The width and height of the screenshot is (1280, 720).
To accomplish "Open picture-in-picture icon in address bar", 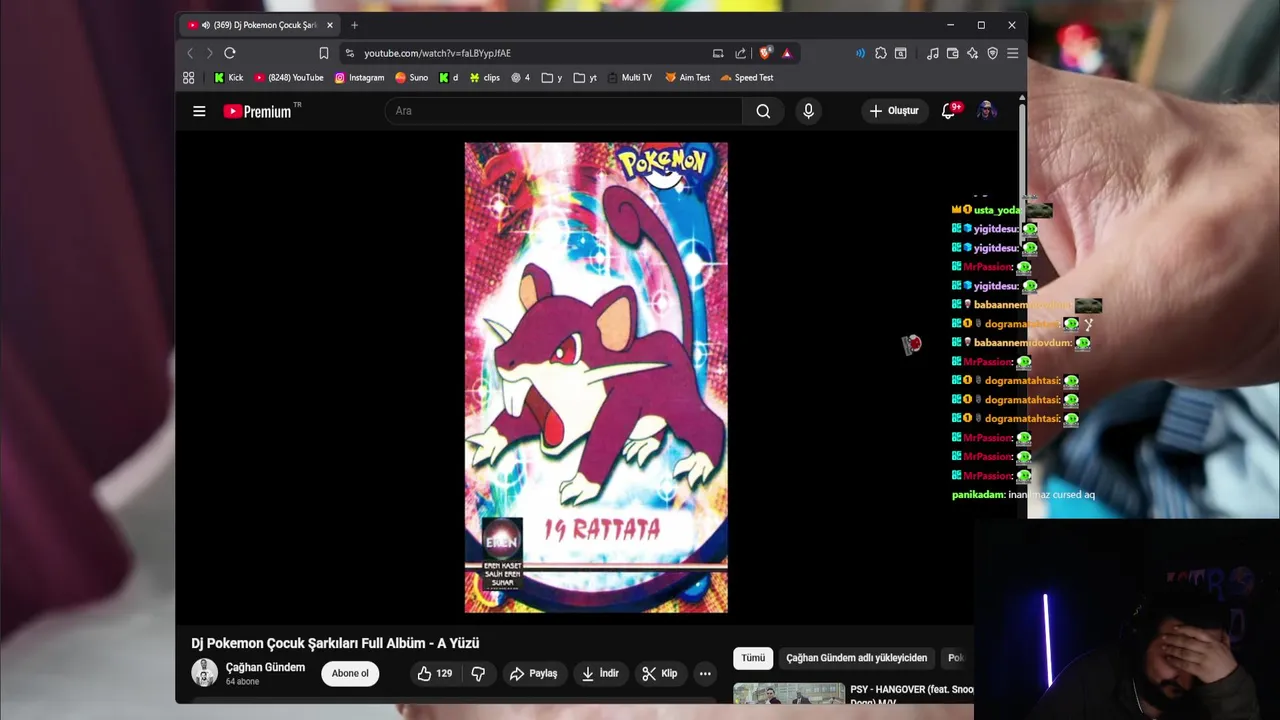I will [718, 53].
